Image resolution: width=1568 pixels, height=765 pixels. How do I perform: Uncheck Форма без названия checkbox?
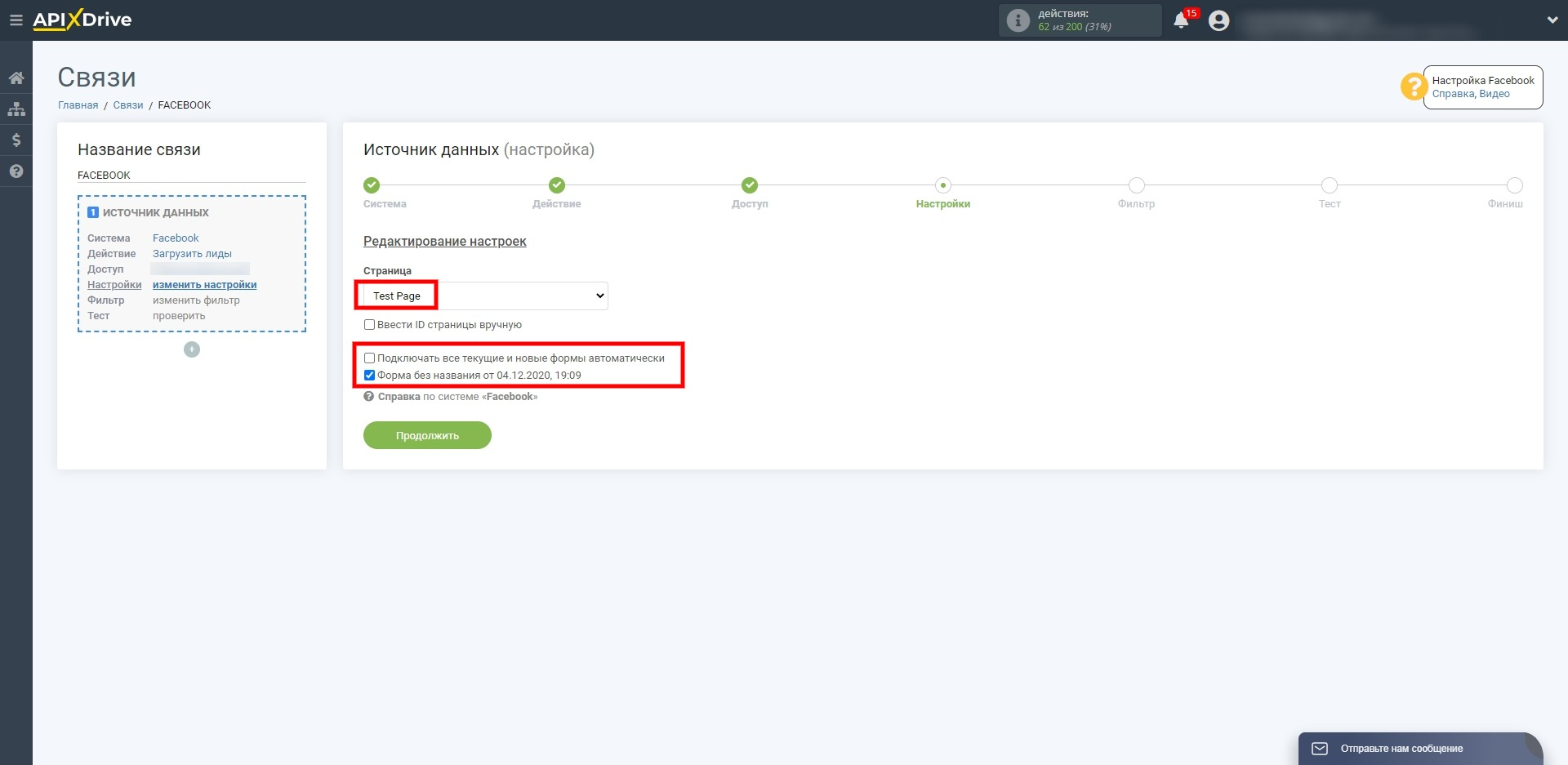tap(369, 376)
